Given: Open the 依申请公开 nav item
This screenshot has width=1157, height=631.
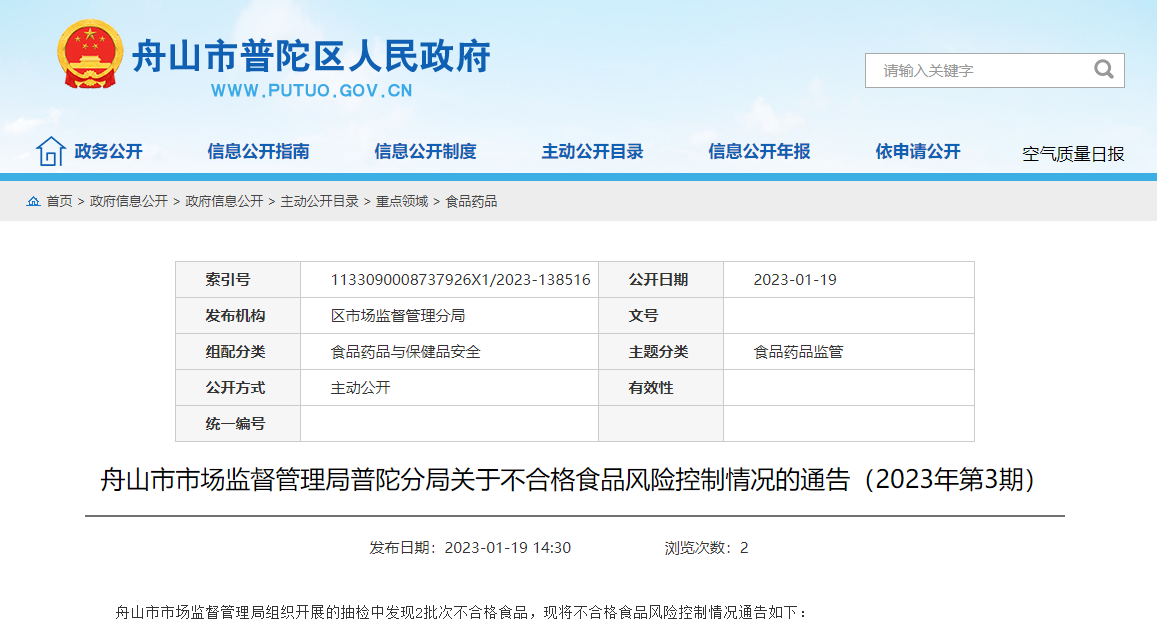Looking at the screenshot, I should click(x=918, y=151).
